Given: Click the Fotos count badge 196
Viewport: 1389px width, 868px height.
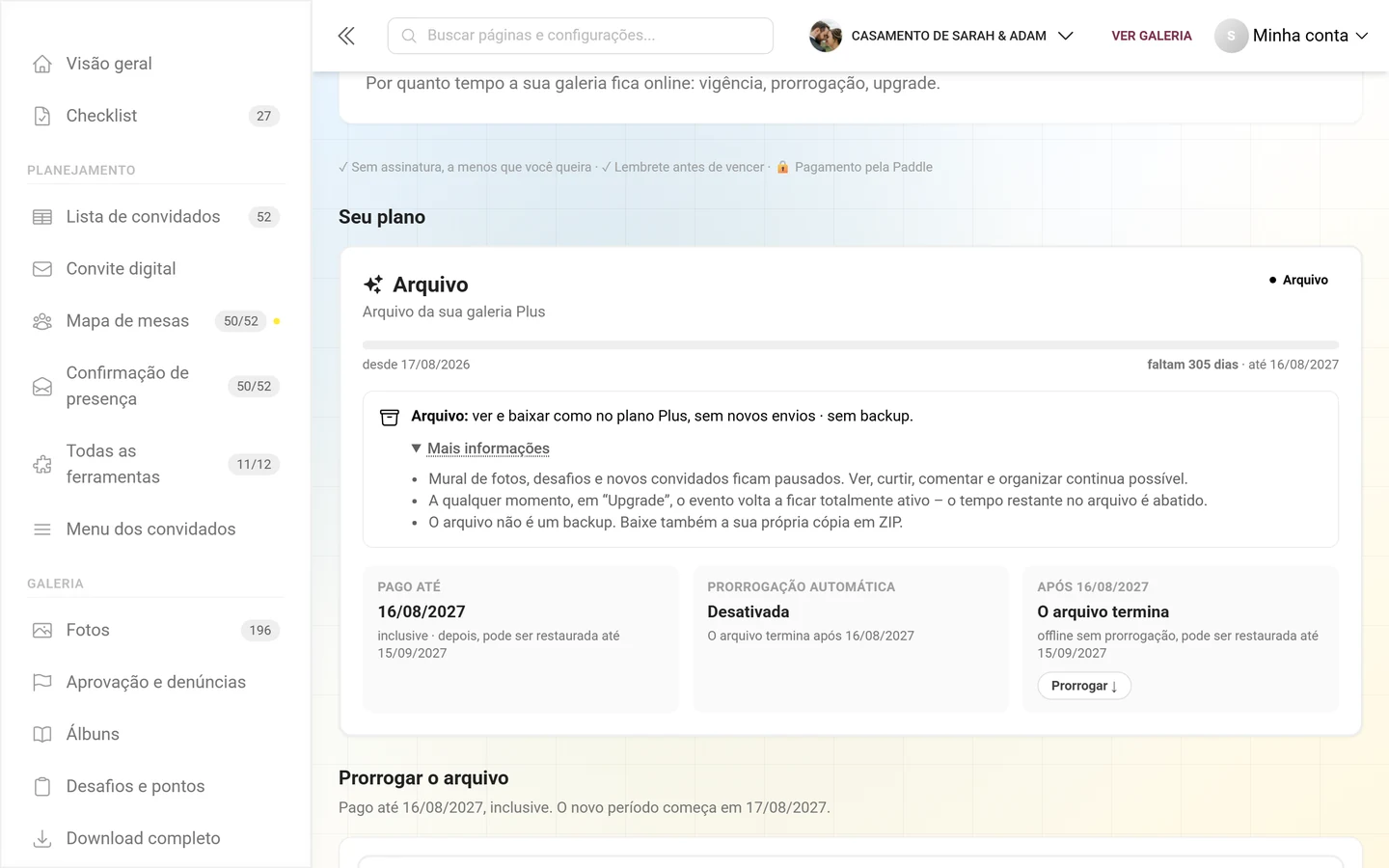Looking at the screenshot, I should pyautogui.click(x=260, y=631).
